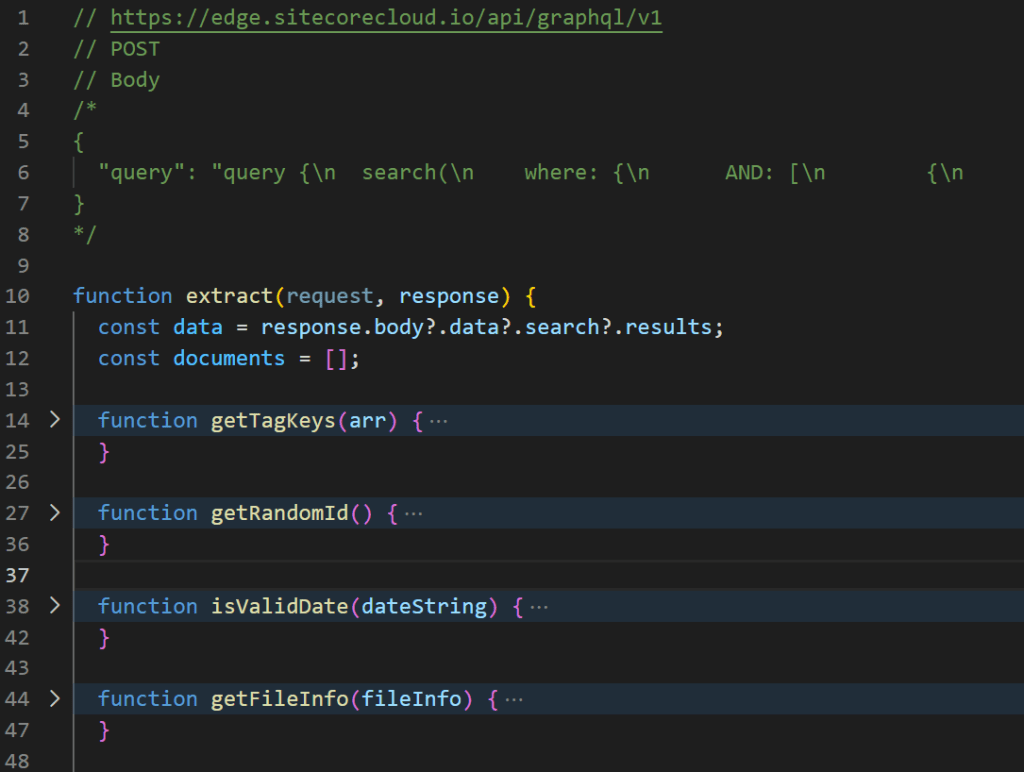Unfold getFileInfo using its gutter chevron

(55, 699)
